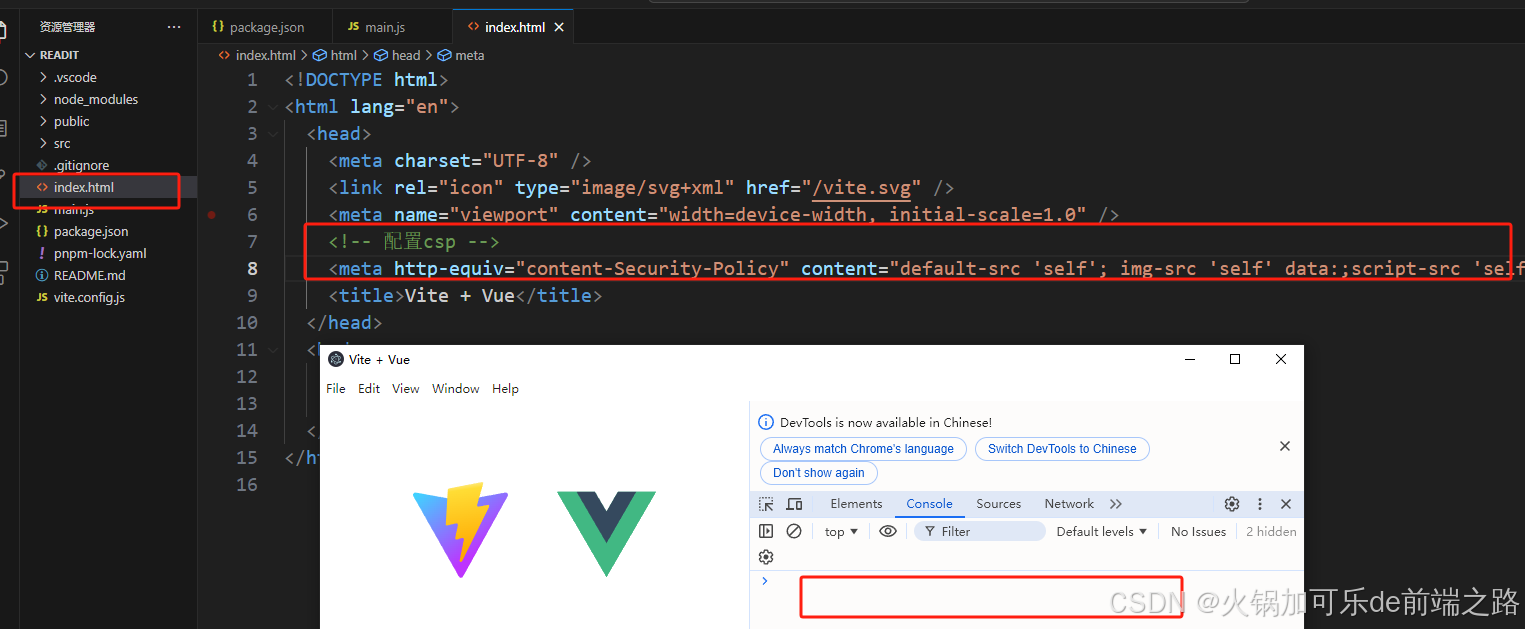Open DevTools customize menu via three-dot icon

1259,504
